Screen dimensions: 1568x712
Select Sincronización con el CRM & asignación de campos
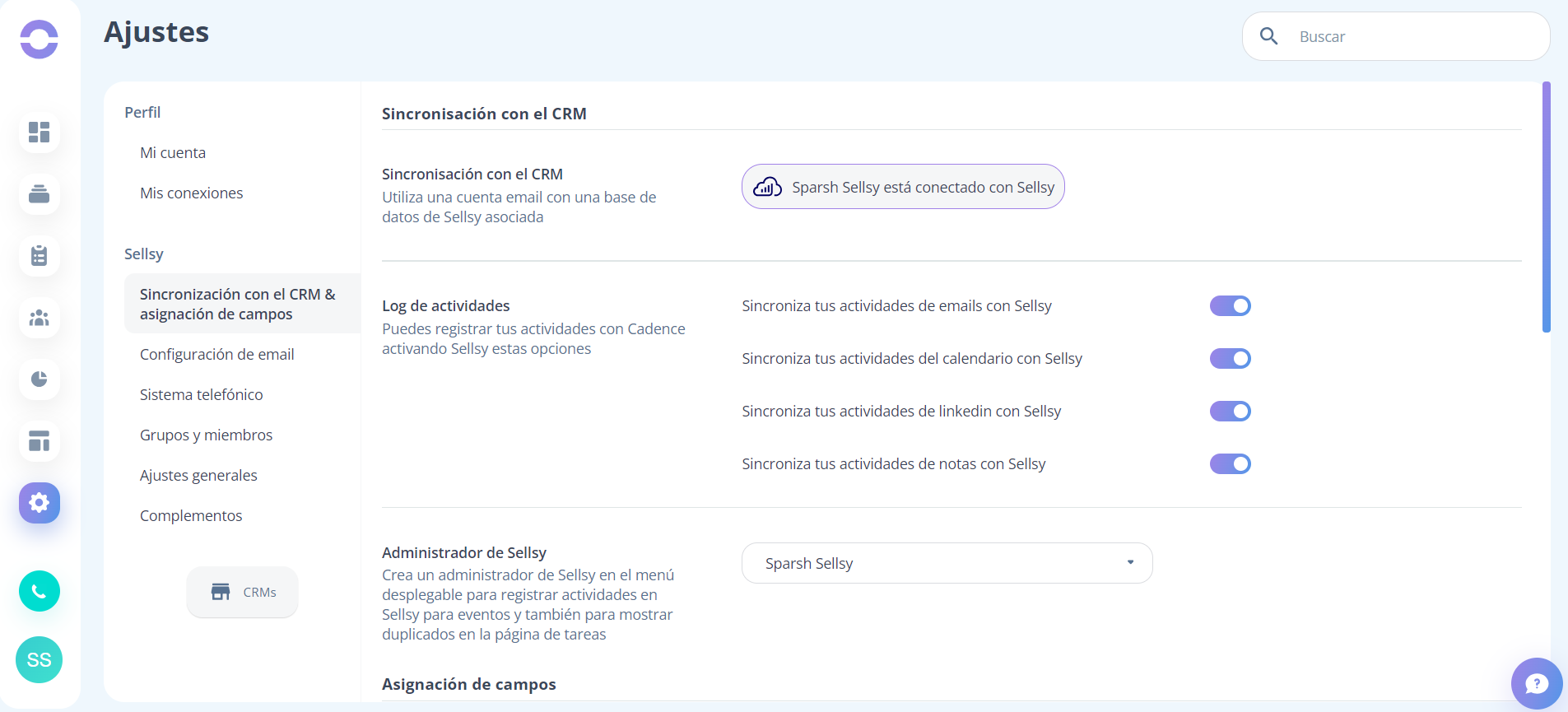(x=242, y=304)
